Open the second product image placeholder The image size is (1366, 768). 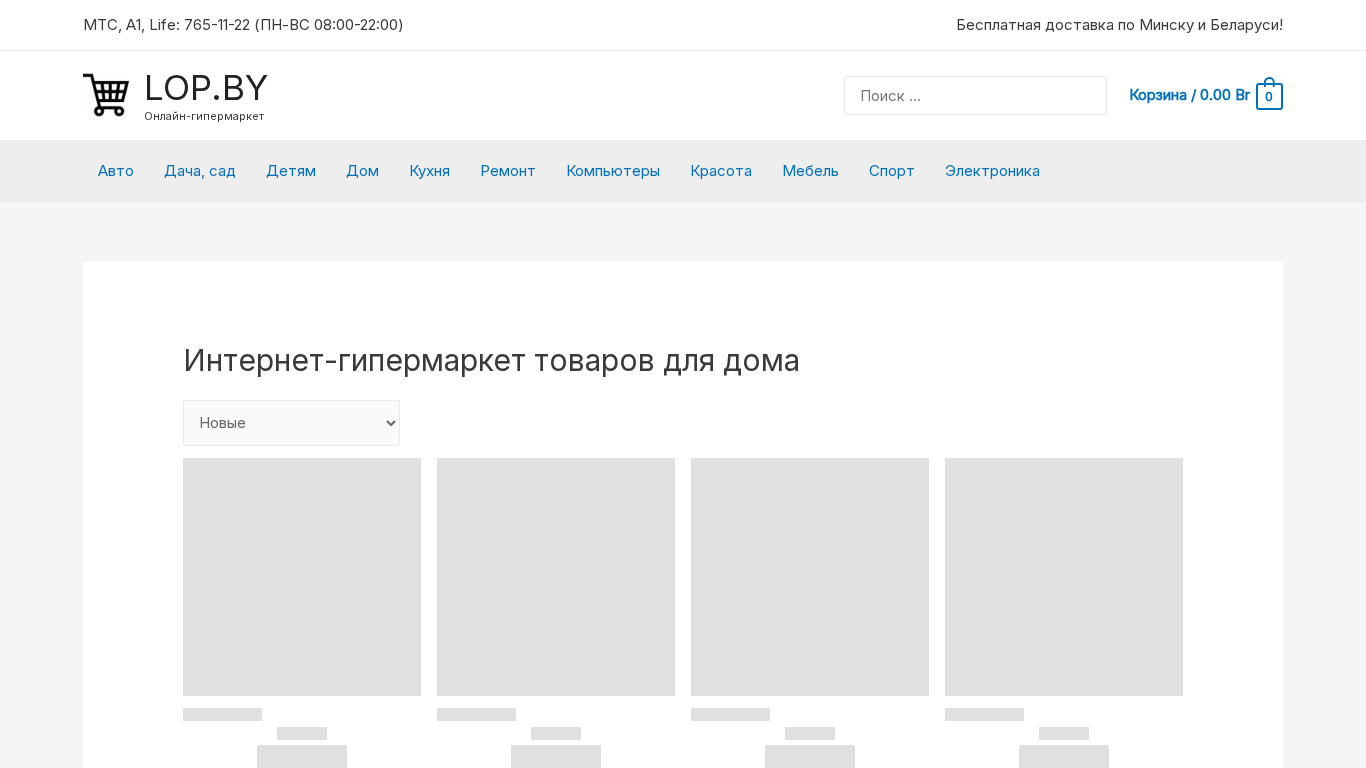(556, 577)
